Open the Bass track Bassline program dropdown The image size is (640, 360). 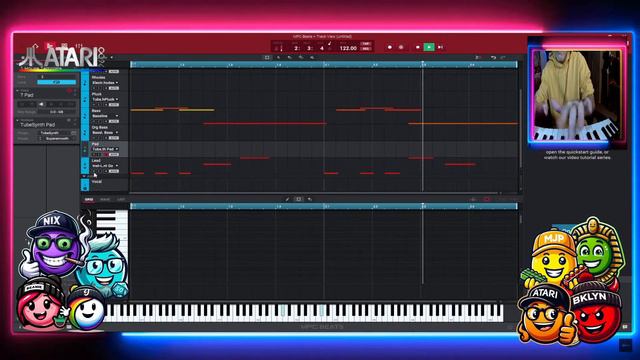105,116
